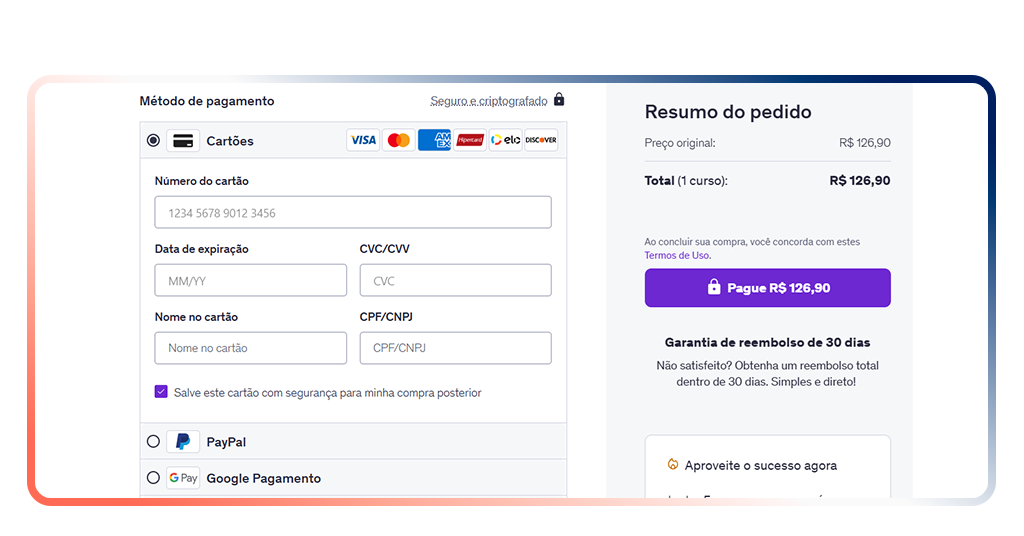Click the Discover card logo
This screenshot has height=536, width=1024.
click(x=541, y=140)
